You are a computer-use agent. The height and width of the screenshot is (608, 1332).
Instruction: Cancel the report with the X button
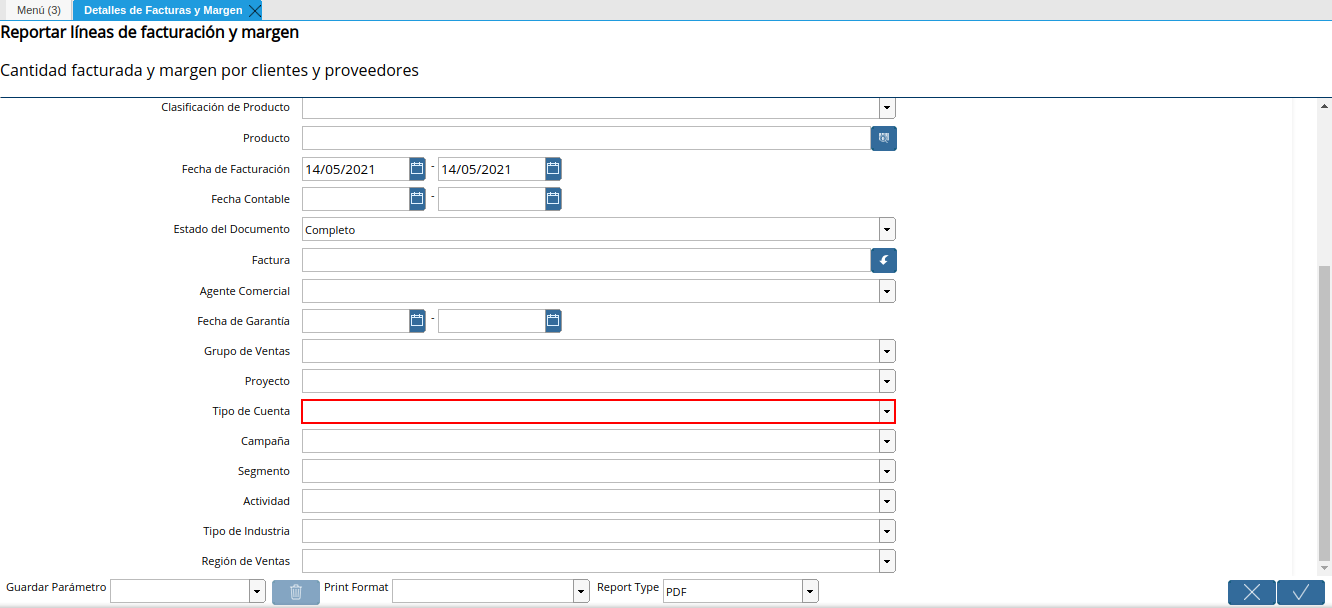coord(1252,592)
